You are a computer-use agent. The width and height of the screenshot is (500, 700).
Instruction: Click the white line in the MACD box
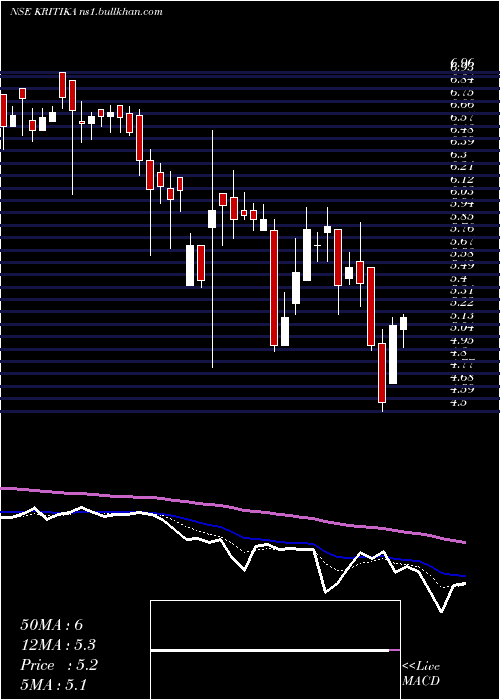tap(270, 651)
